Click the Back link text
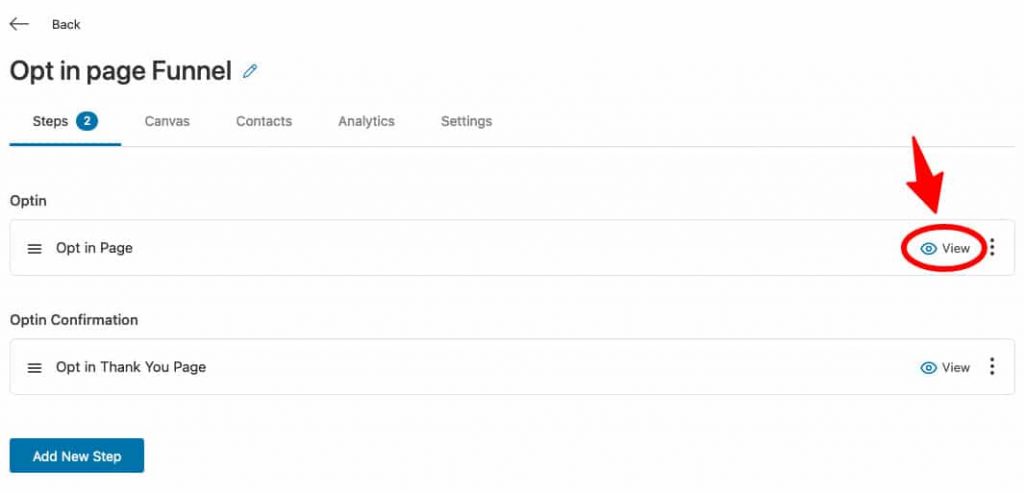Viewport: 1024px width, 493px height. 66,25
